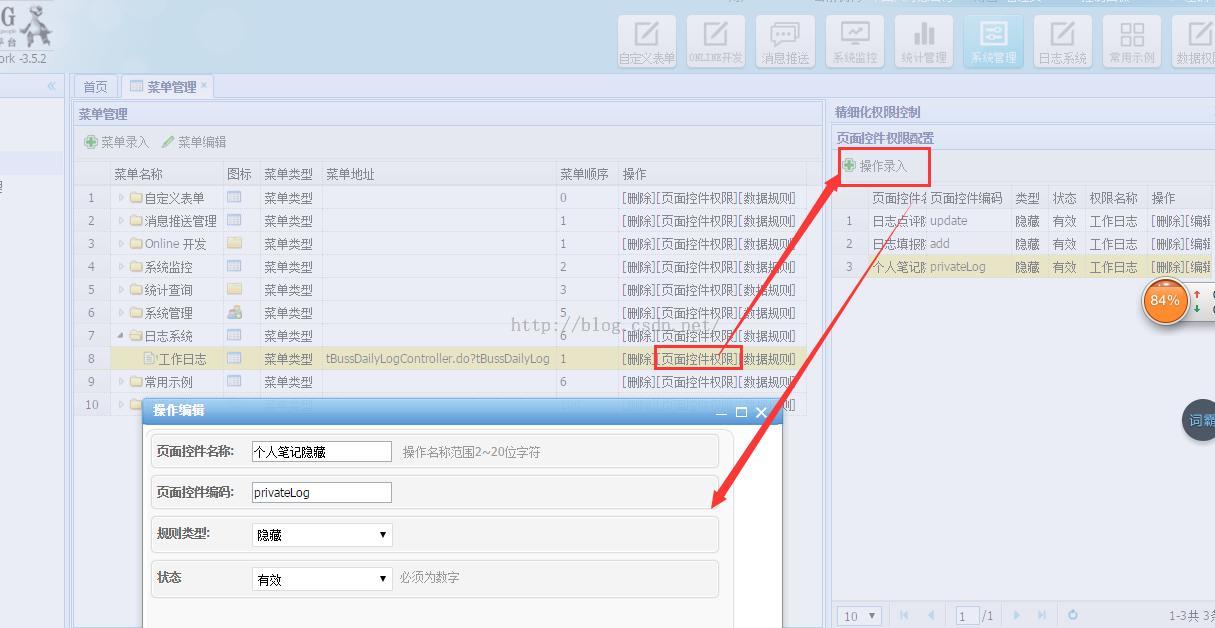Open the 自定义表单 top navigation icon
The image size is (1215, 628).
point(647,42)
